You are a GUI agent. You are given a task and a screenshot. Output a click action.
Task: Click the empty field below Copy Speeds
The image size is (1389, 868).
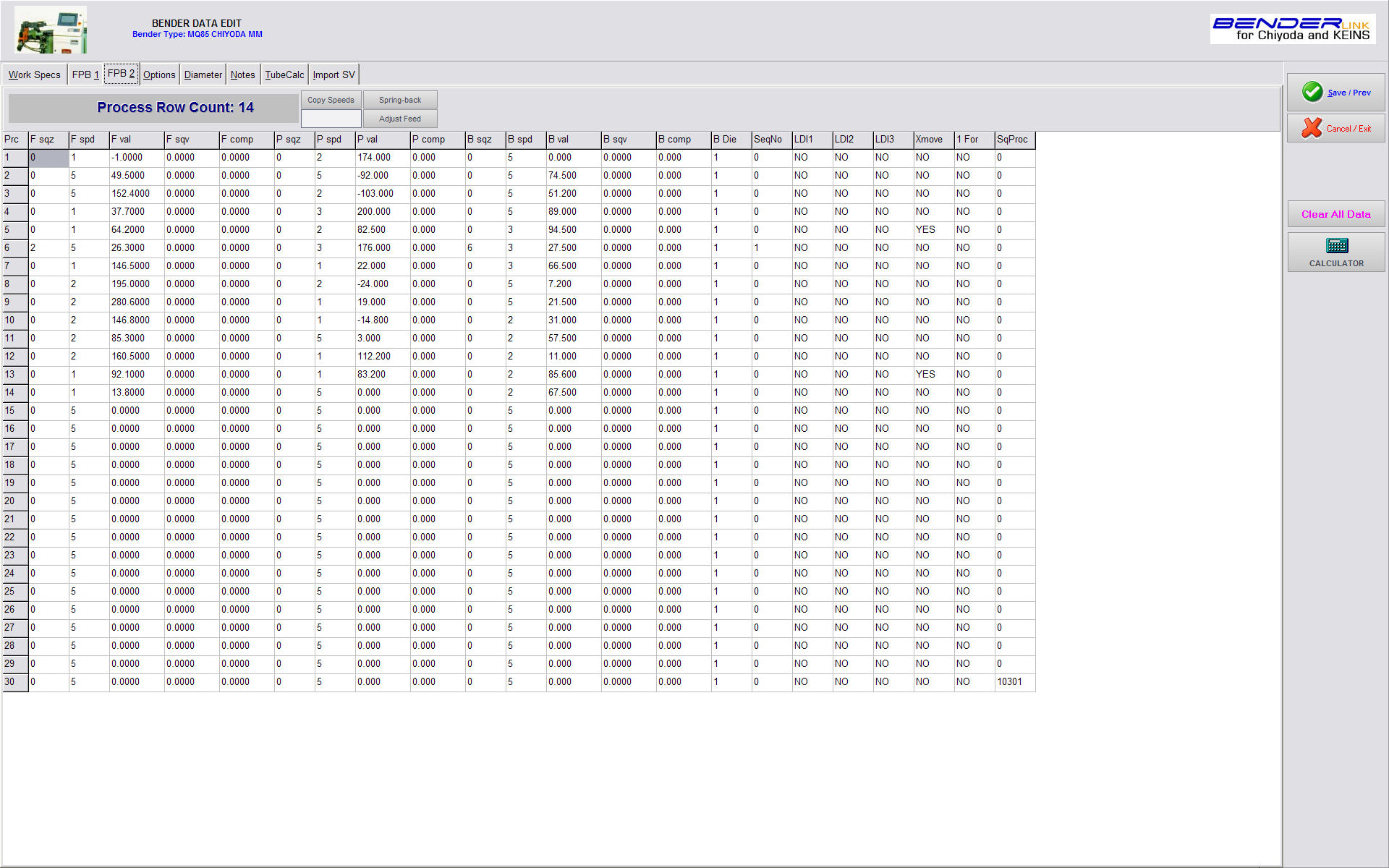click(331, 119)
